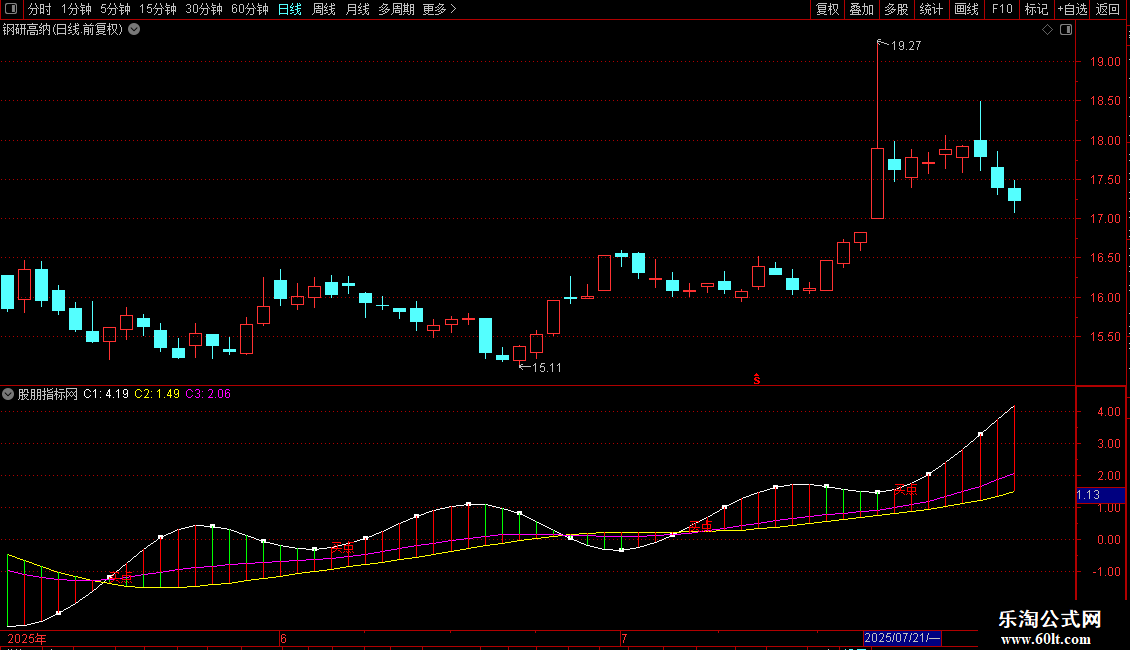Click the 2025年 label on time axis
This screenshot has width=1130, height=650.
[x=27, y=638]
